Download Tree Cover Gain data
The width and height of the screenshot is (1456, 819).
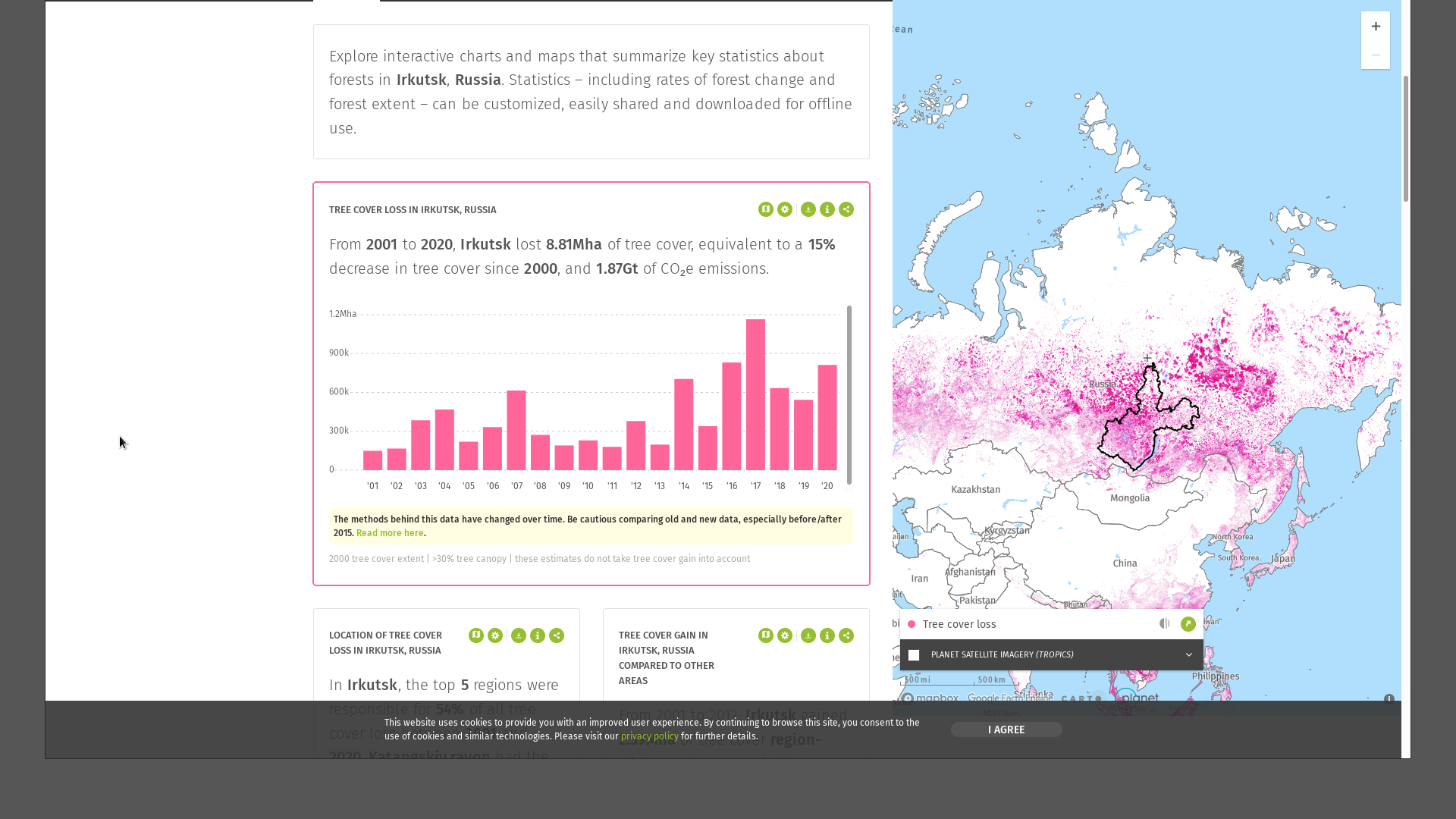(808, 635)
